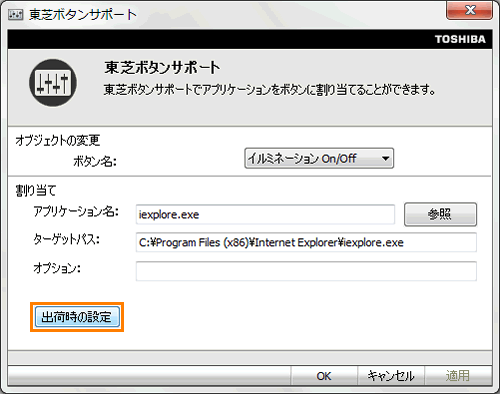Image resolution: width=500 pixels, height=394 pixels.
Task: Click the オプション: label
Action: coord(57,268)
